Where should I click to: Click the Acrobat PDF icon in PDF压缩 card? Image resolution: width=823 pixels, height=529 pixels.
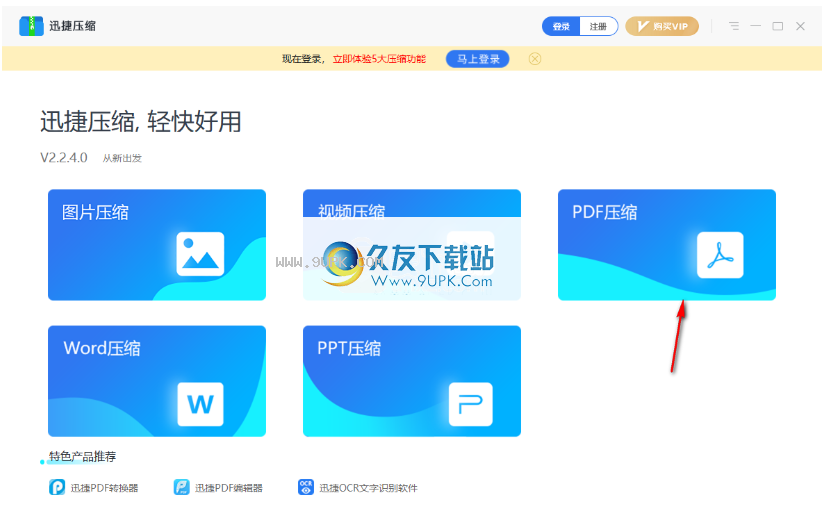[720, 255]
